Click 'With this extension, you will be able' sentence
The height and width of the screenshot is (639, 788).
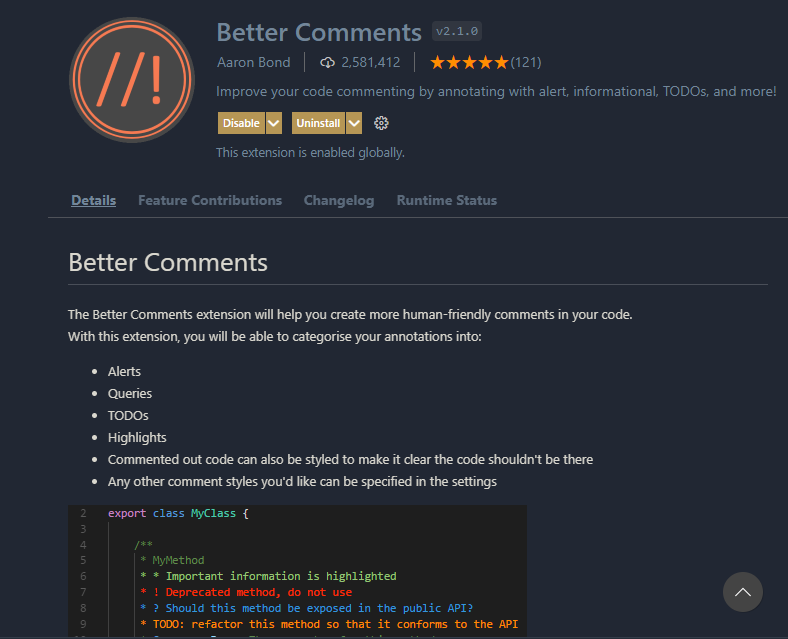click(274, 337)
